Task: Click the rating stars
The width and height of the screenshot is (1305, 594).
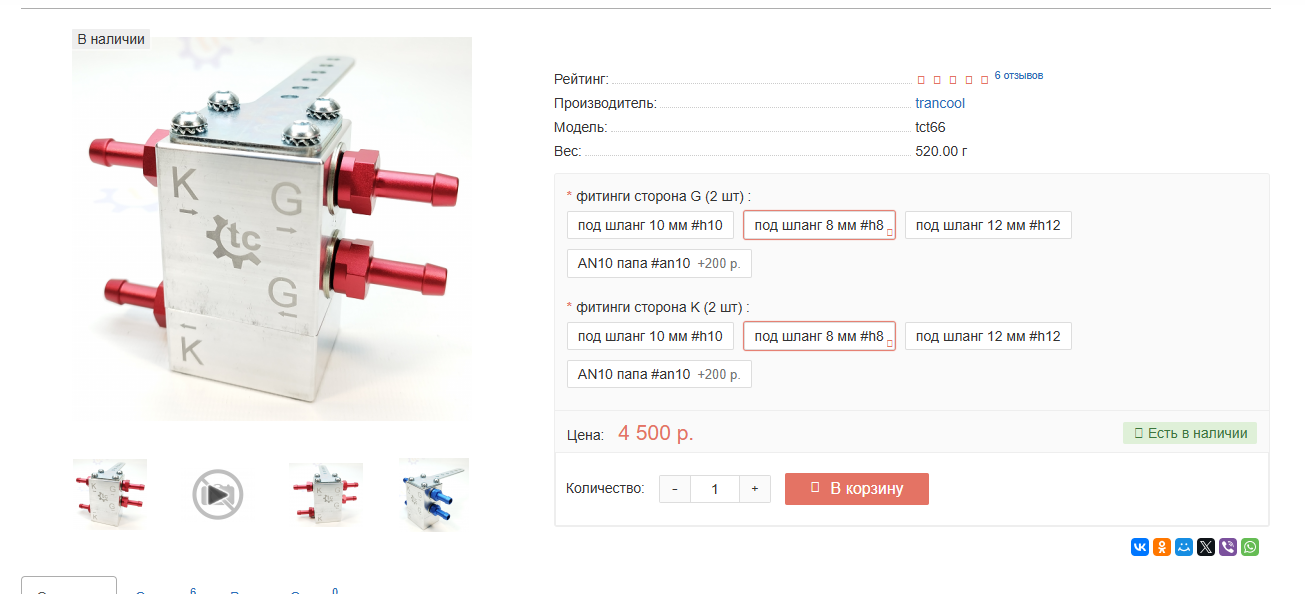Action: (x=953, y=80)
